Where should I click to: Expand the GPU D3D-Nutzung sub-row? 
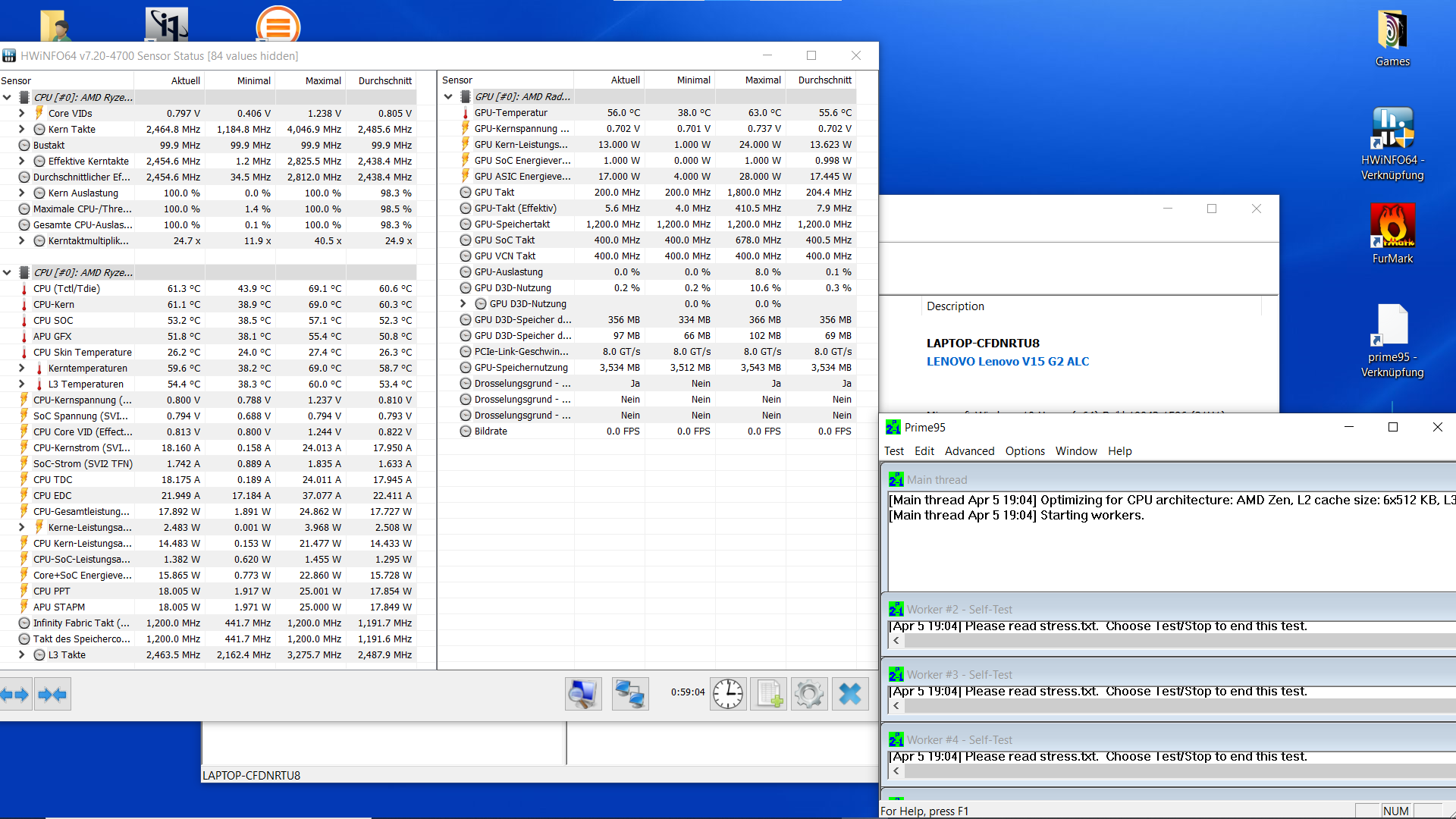point(463,303)
